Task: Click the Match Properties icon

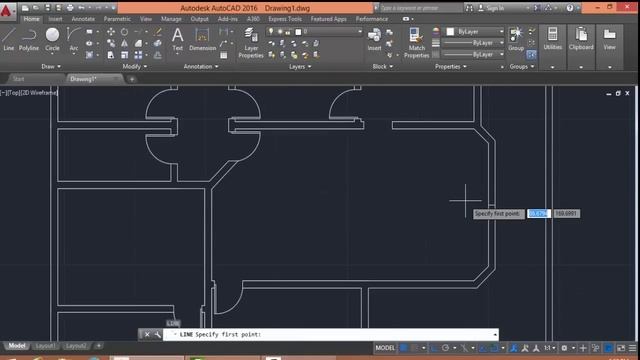Action: 416,43
